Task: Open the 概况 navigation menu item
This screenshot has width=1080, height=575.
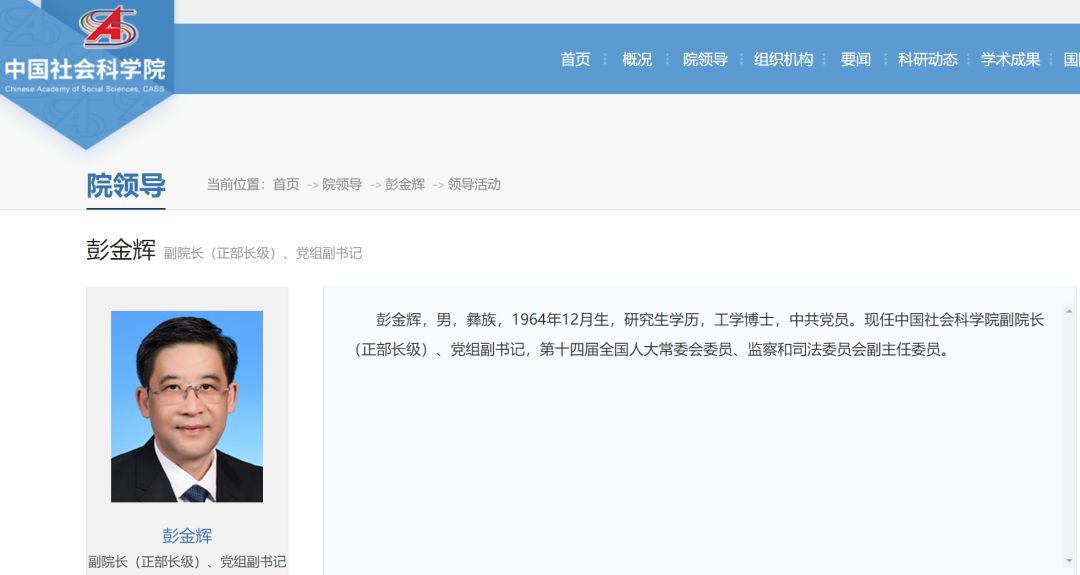Action: point(636,60)
